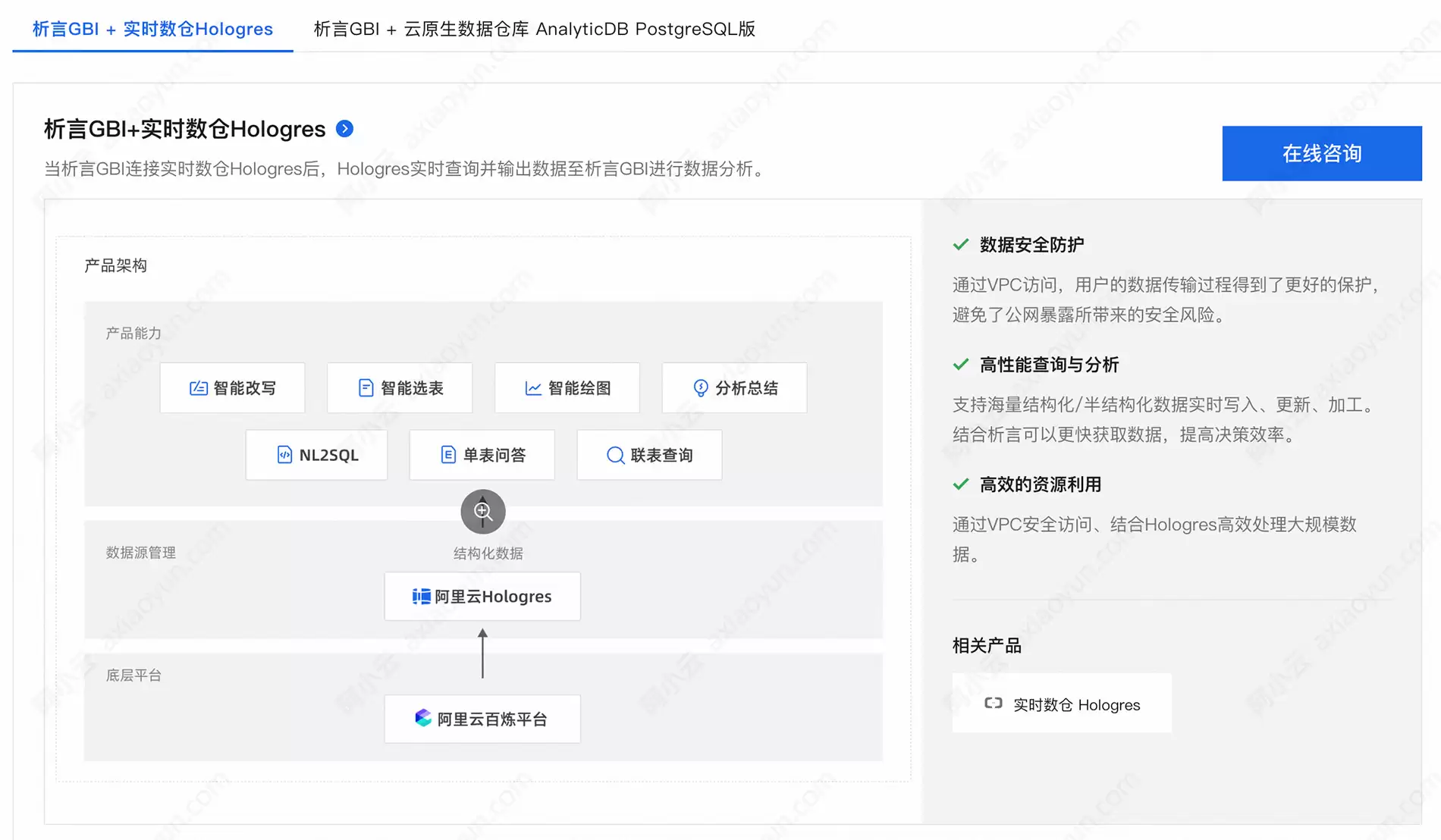This screenshot has width=1441, height=840.
Task: Click the 产品能力 section label
Action: [x=133, y=334]
